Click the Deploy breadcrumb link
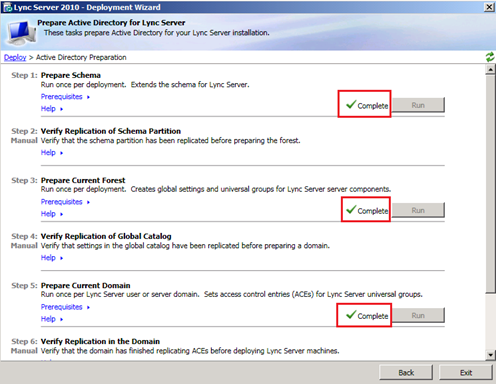The width and height of the screenshot is (496, 384). click(15, 57)
